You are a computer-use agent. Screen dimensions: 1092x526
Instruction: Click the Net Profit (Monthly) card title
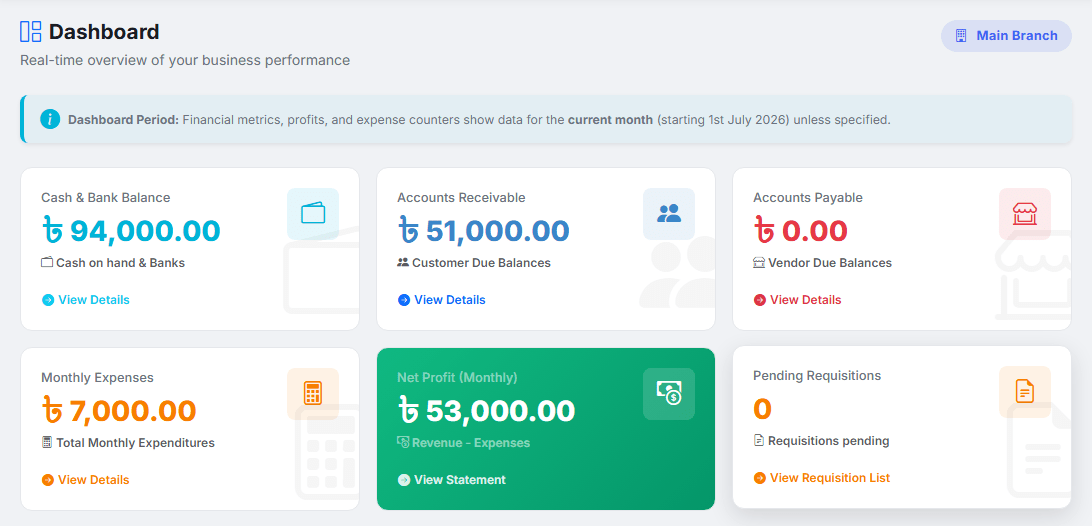click(457, 378)
